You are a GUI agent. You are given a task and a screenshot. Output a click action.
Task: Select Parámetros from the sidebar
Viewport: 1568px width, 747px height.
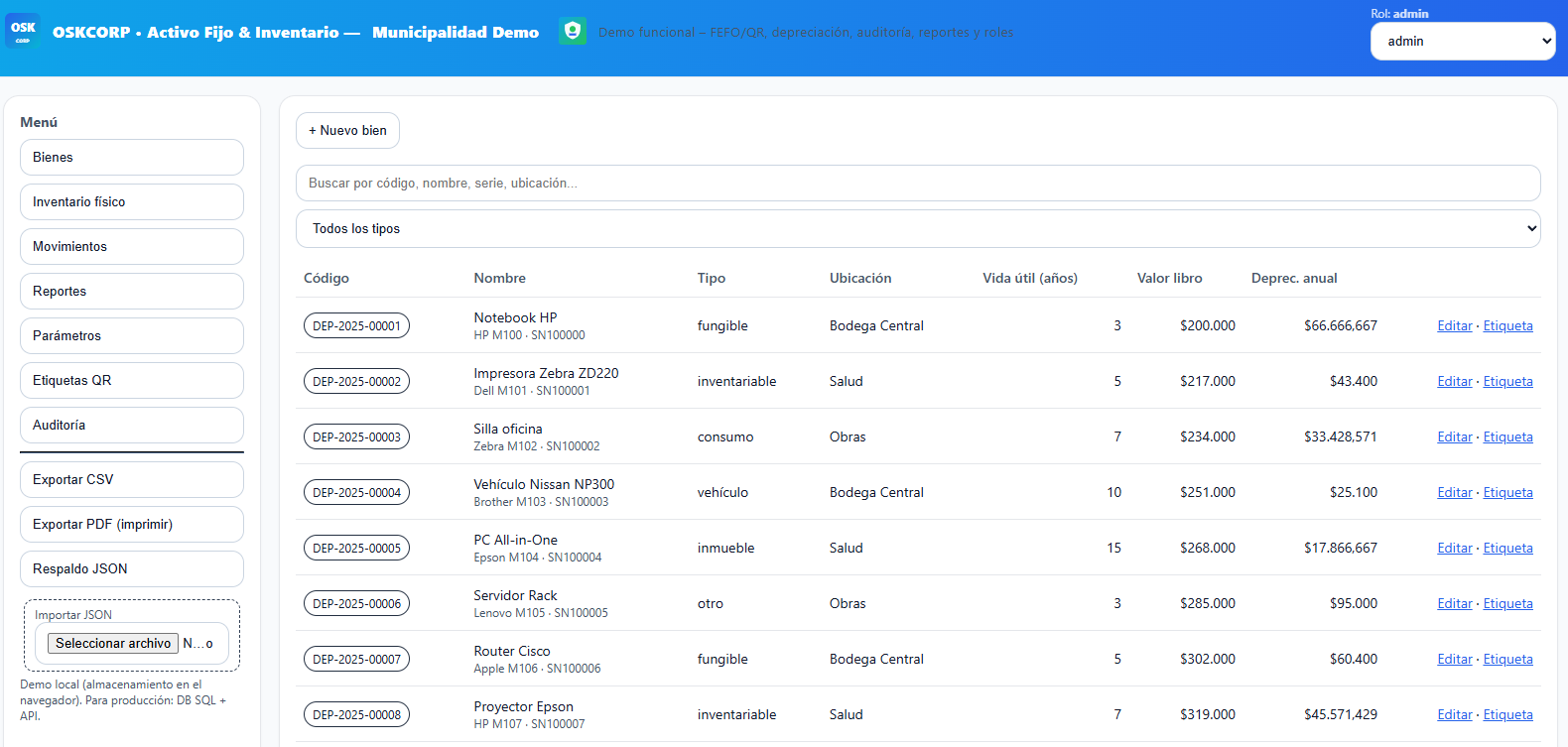click(131, 336)
